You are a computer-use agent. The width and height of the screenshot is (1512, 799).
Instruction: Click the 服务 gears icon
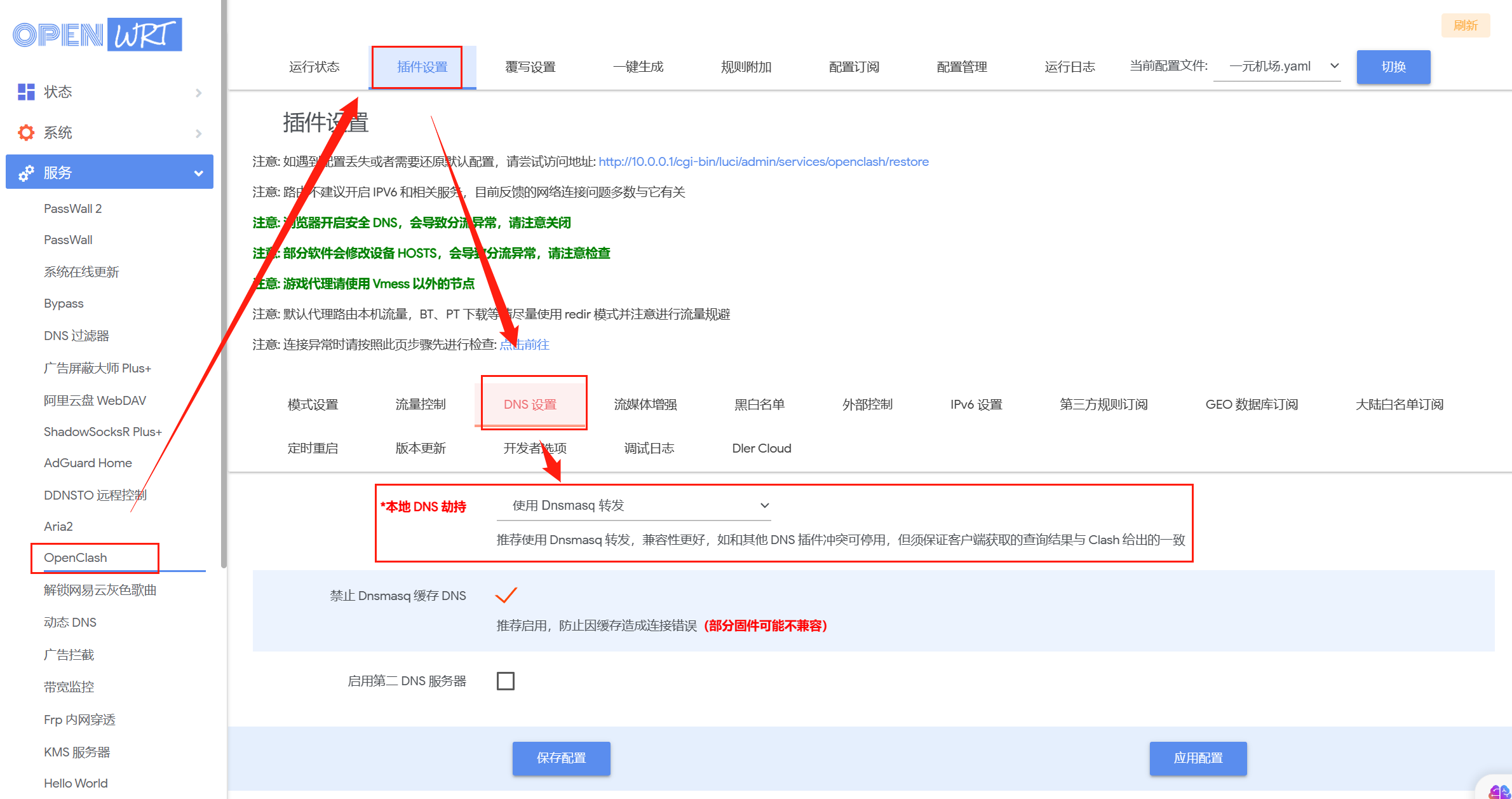point(26,173)
